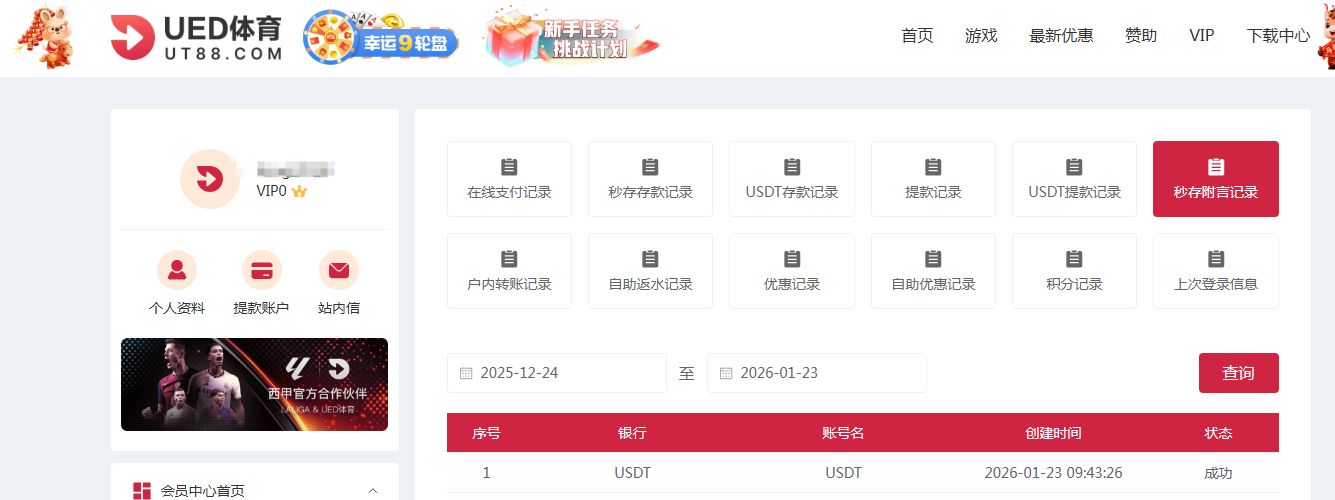Click the 创建时间 column header
This screenshot has width=1335, height=500.
coord(1053,433)
